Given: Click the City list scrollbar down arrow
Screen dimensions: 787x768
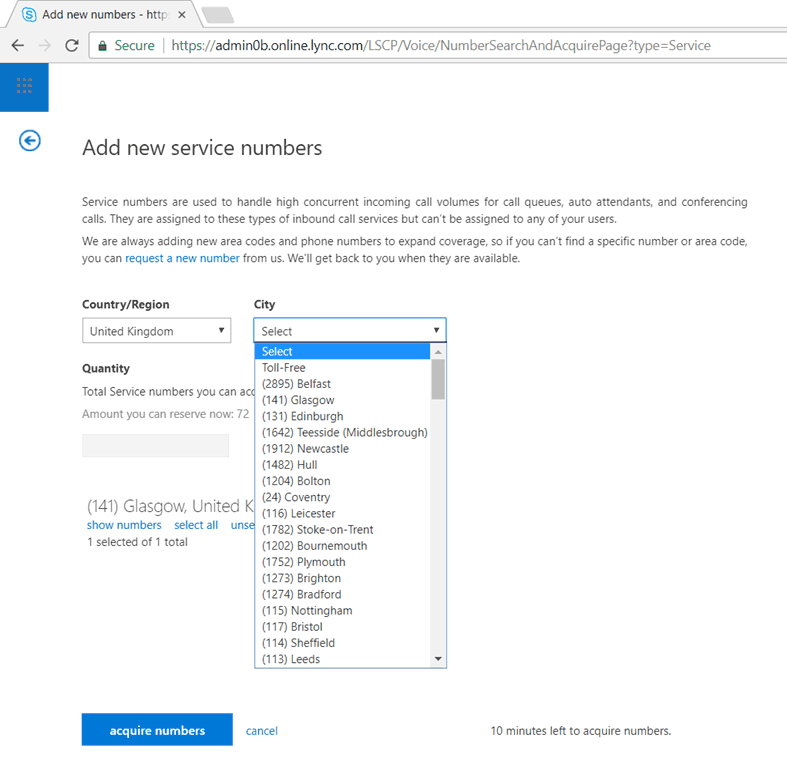Looking at the screenshot, I should (438, 659).
